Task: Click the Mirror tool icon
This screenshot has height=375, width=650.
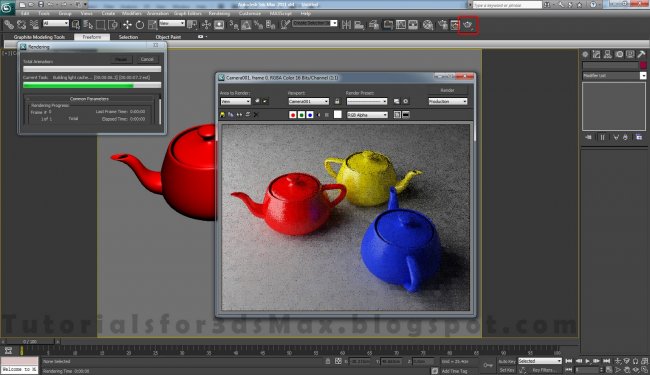Action: point(346,25)
